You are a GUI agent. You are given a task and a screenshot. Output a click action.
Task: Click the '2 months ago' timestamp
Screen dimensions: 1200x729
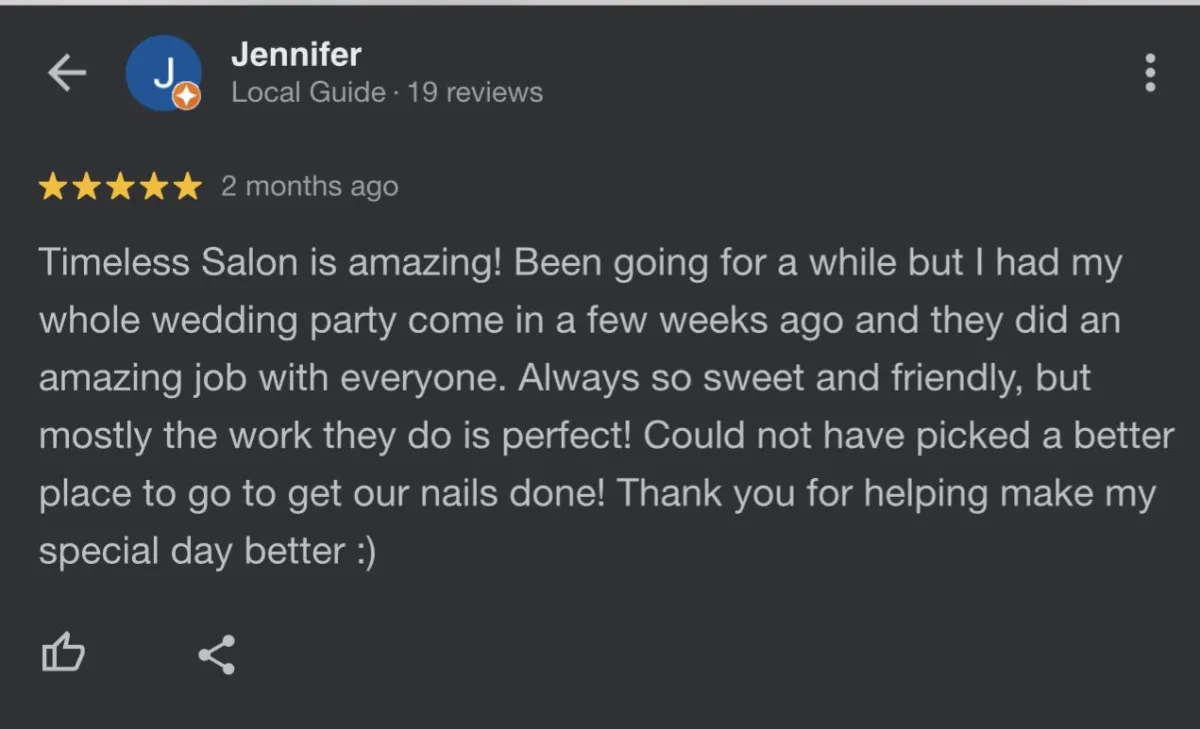tap(310, 187)
